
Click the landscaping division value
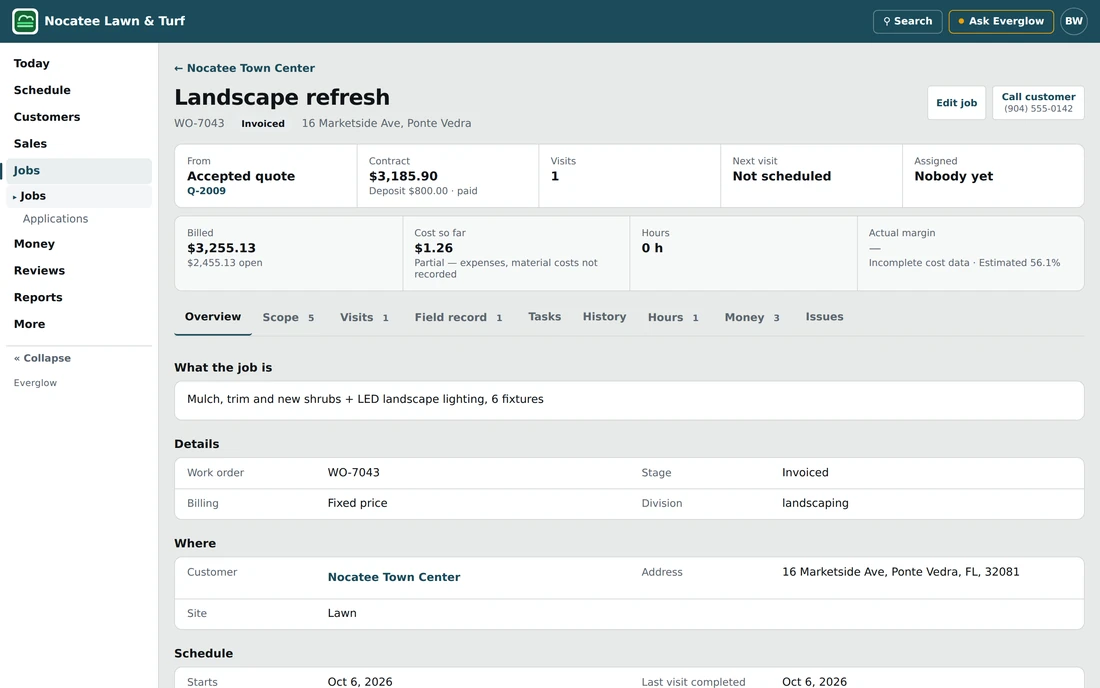point(815,503)
